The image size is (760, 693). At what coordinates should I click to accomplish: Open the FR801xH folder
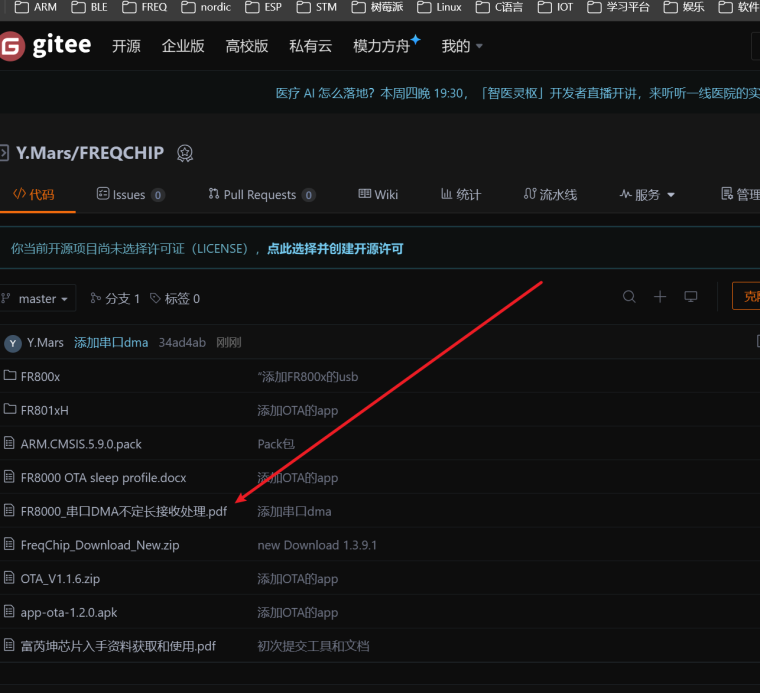point(44,410)
